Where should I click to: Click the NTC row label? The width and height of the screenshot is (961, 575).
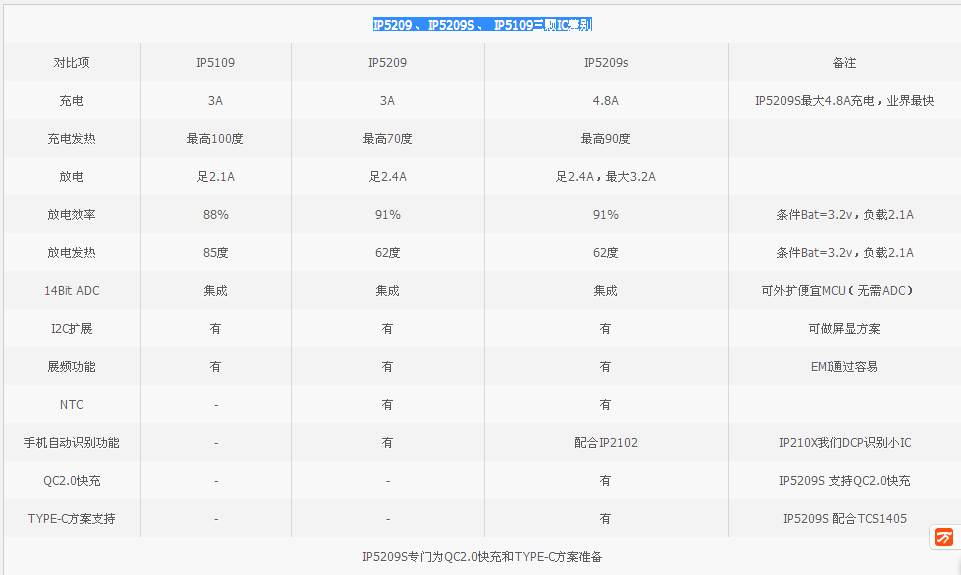point(71,405)
